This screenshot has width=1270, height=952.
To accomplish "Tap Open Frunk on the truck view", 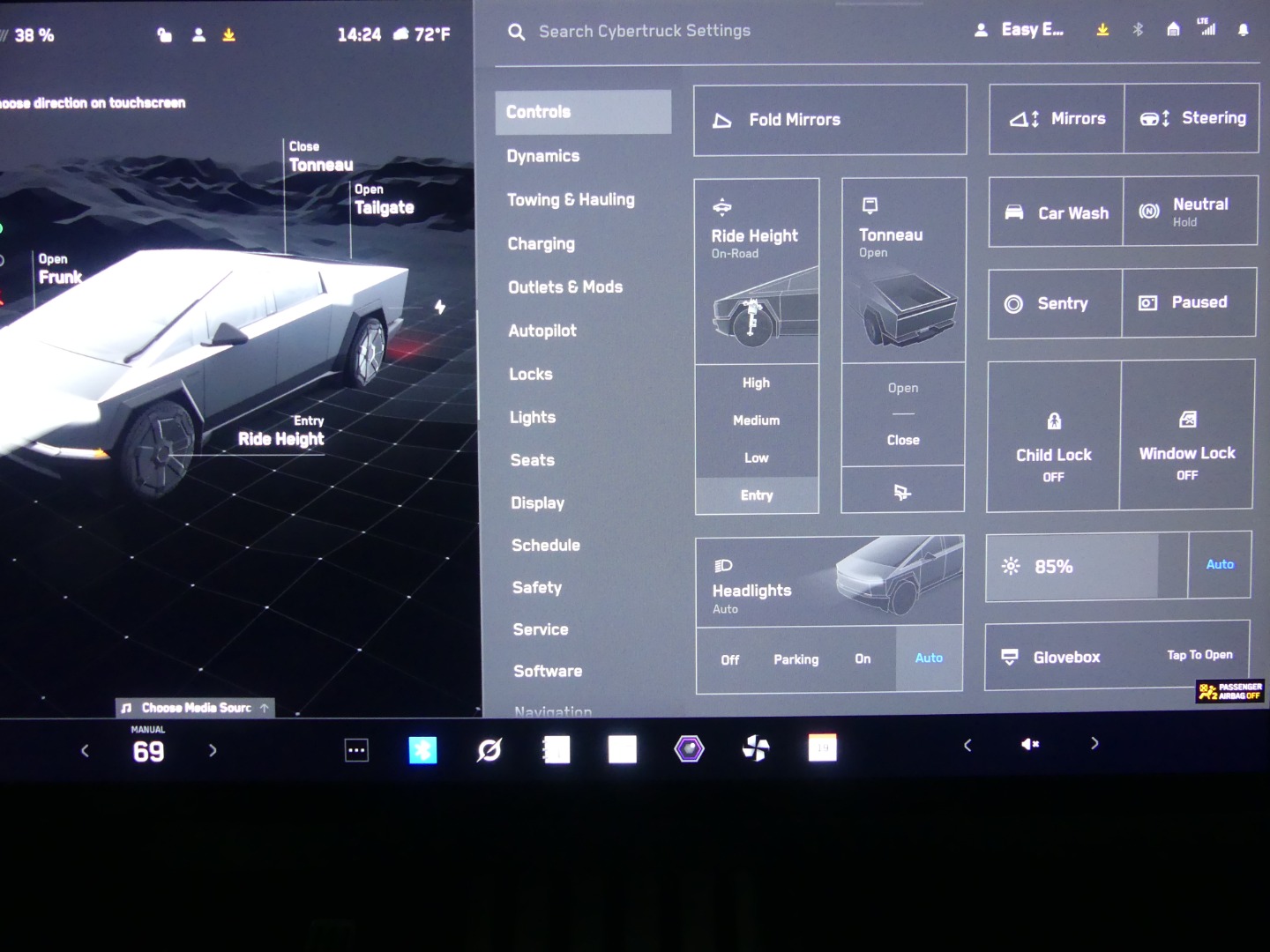I will point(60,269).
